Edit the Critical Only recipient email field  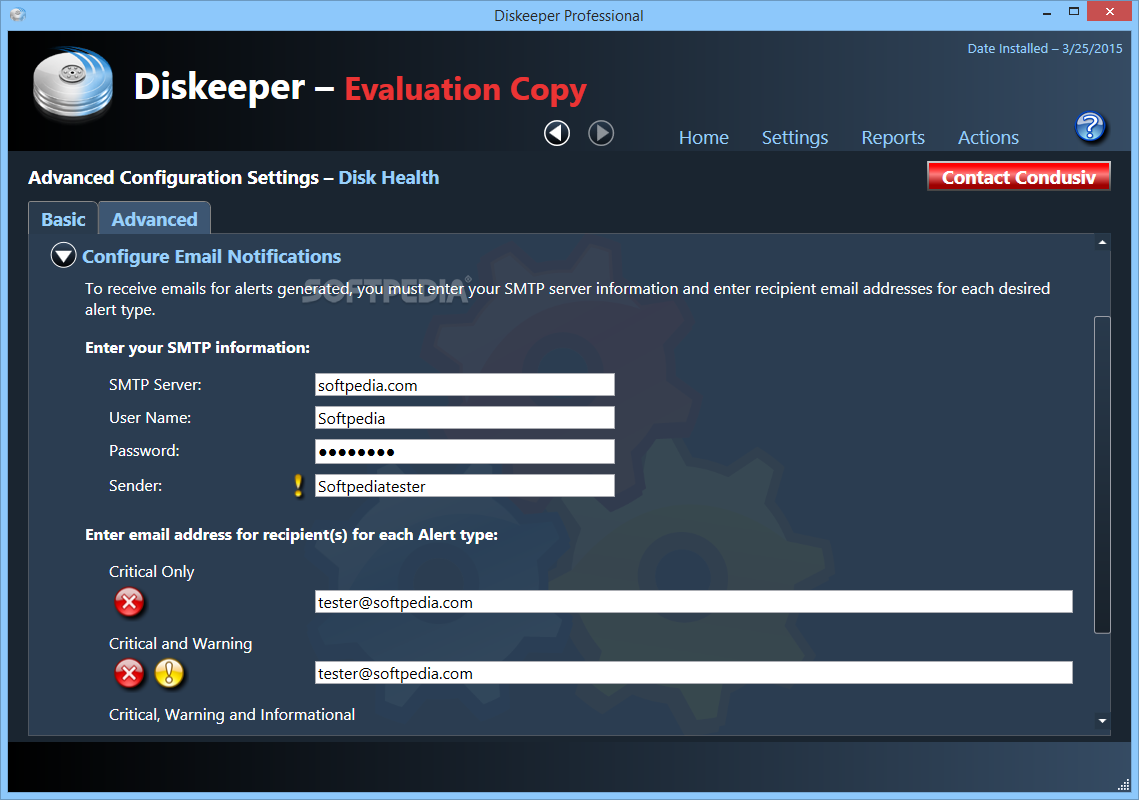click(x=694, y=602)
